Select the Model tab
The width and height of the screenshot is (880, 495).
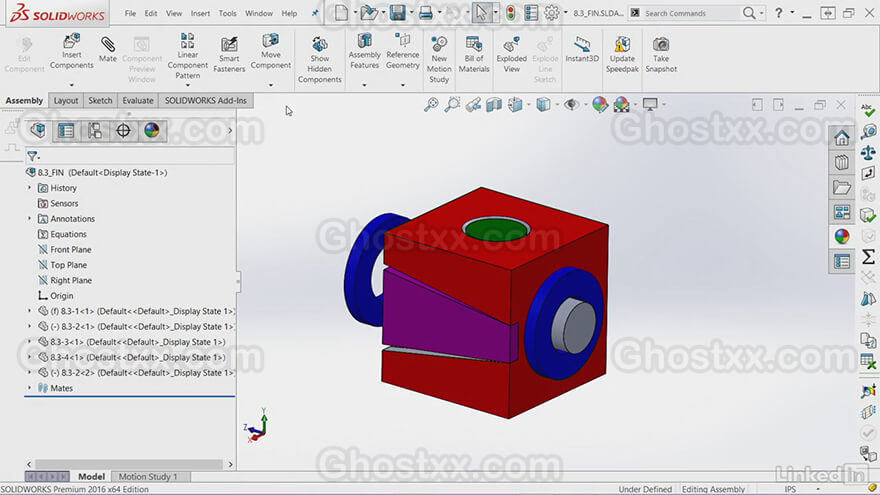tap(91, 476)
